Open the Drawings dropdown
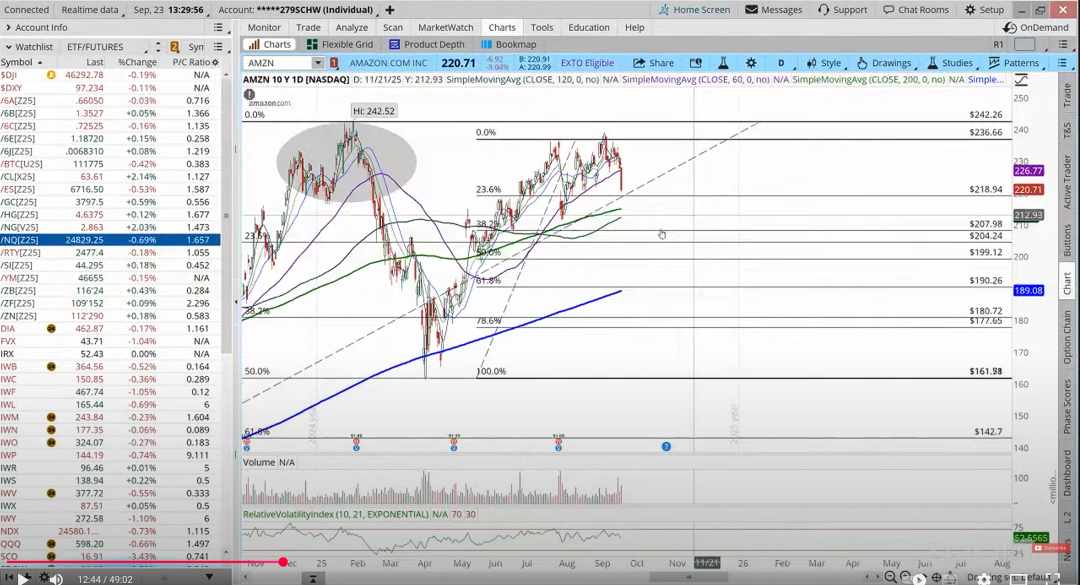The image size is (1080, 585). click(885, 63)
